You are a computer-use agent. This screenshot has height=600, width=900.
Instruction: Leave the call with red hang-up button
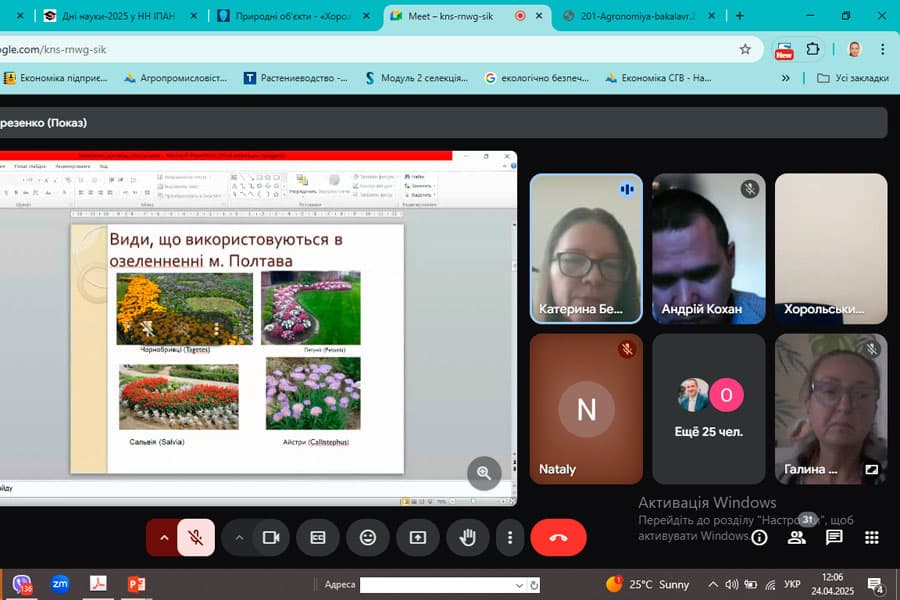(x=558, y=537)
